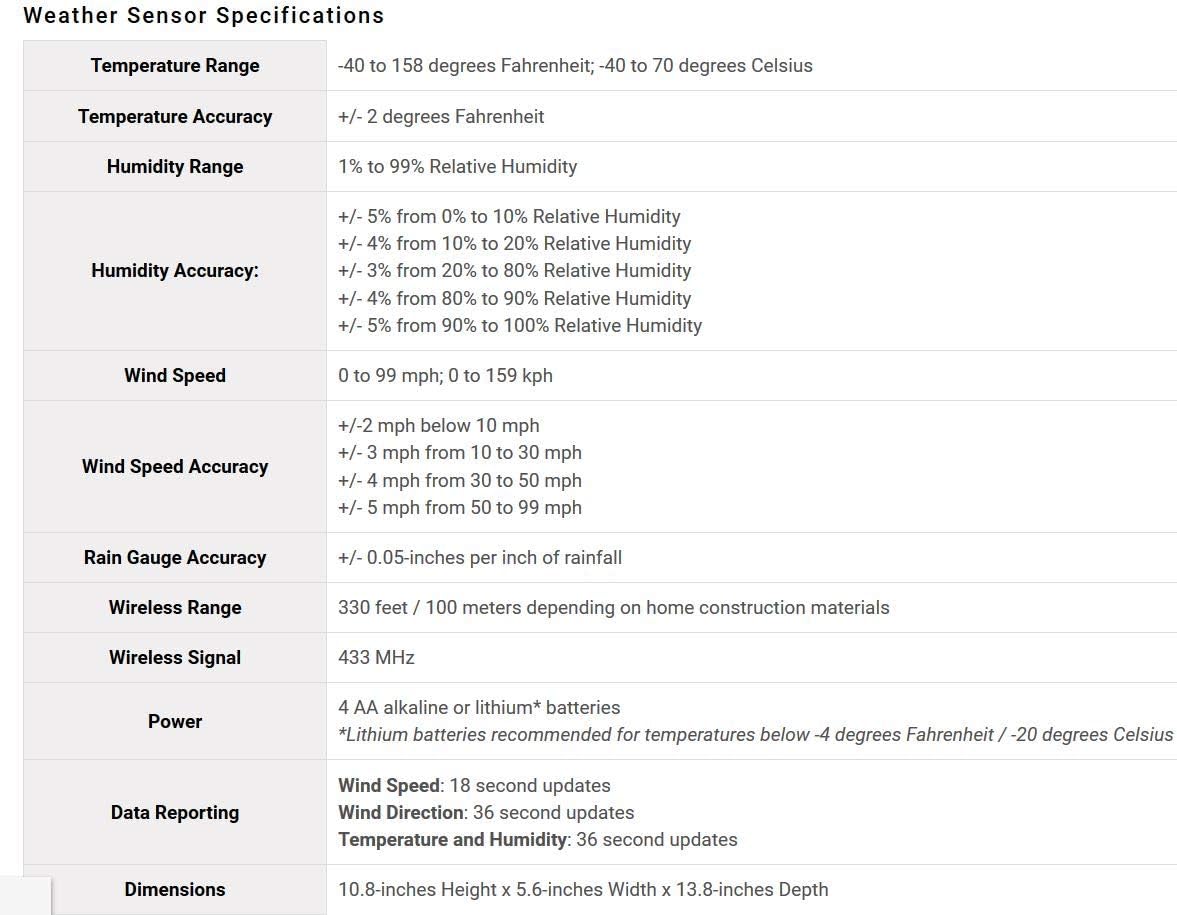The height and width of the screenshot is (915, 1177).
Task: Select the Data Reporting label cell
Action: click(175, 813)
